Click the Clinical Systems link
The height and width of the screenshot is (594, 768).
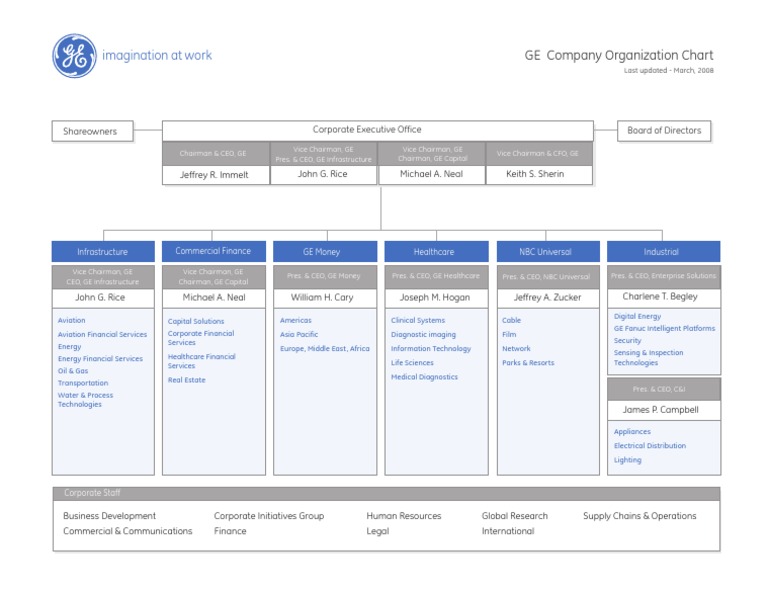click(x=418, y=320)
